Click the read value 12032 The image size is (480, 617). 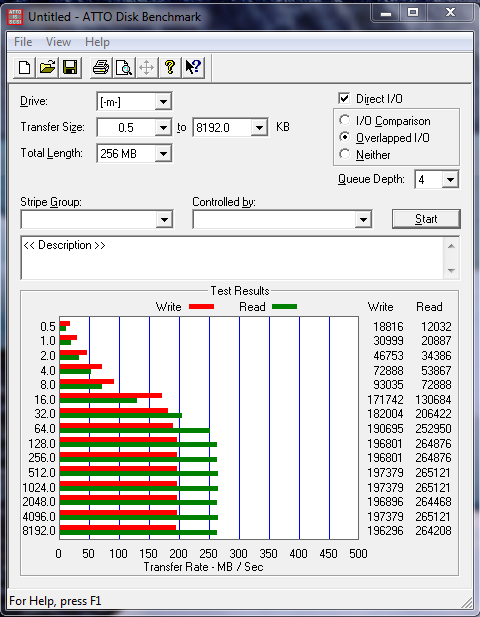point(436,327)
